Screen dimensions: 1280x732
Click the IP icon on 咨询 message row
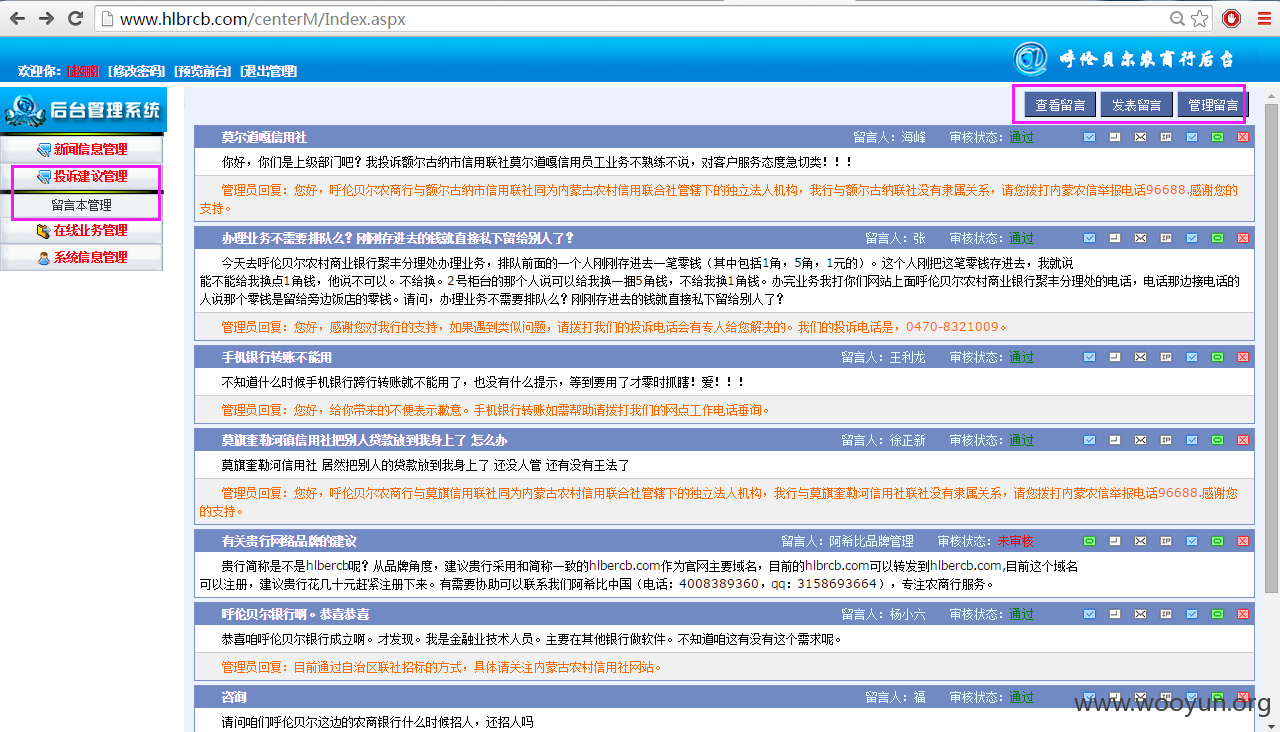(1166, 697)
